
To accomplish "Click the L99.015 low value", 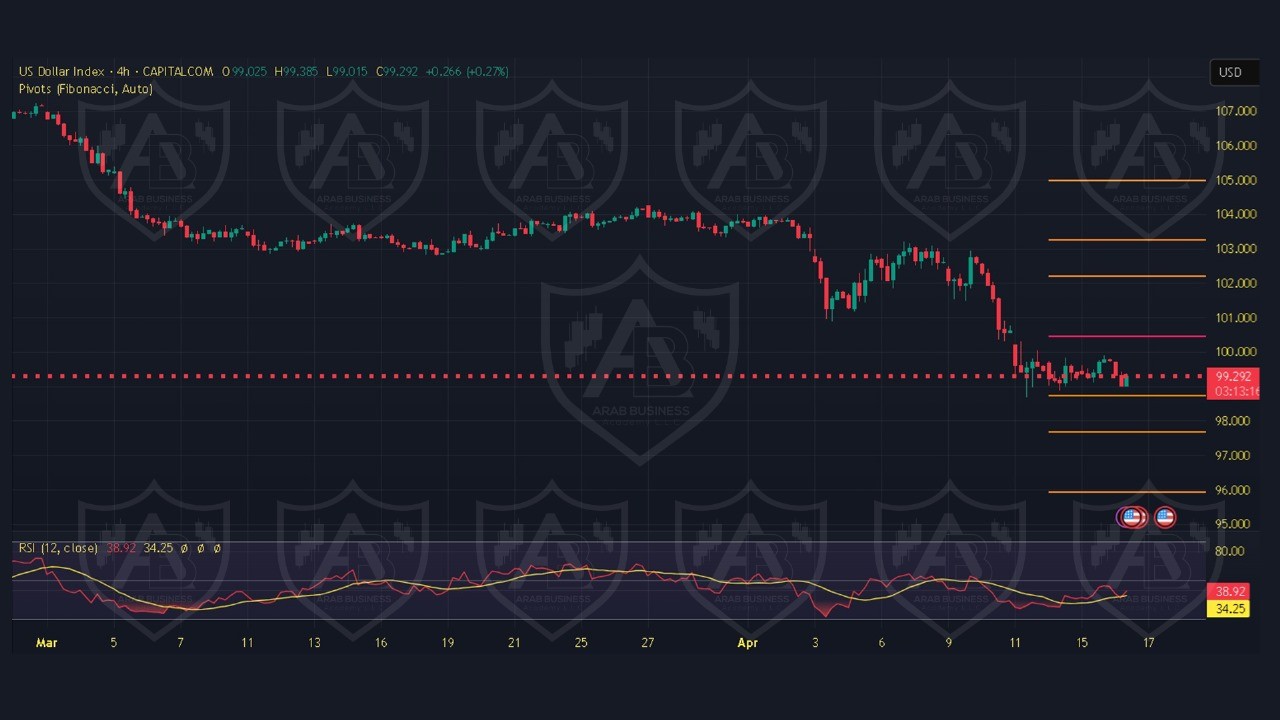I will pyautogui.click(x=347, y=72).
